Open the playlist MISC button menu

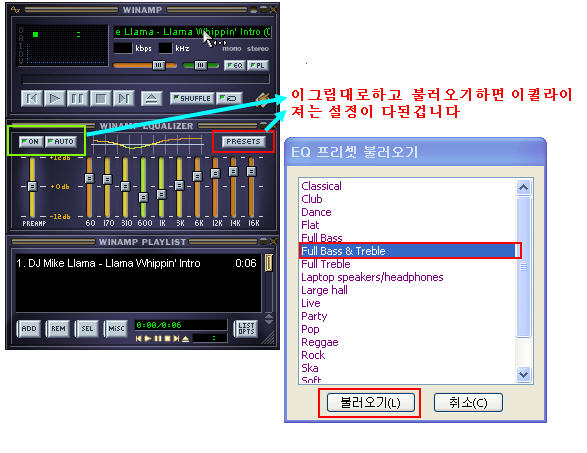click(116, 329)
